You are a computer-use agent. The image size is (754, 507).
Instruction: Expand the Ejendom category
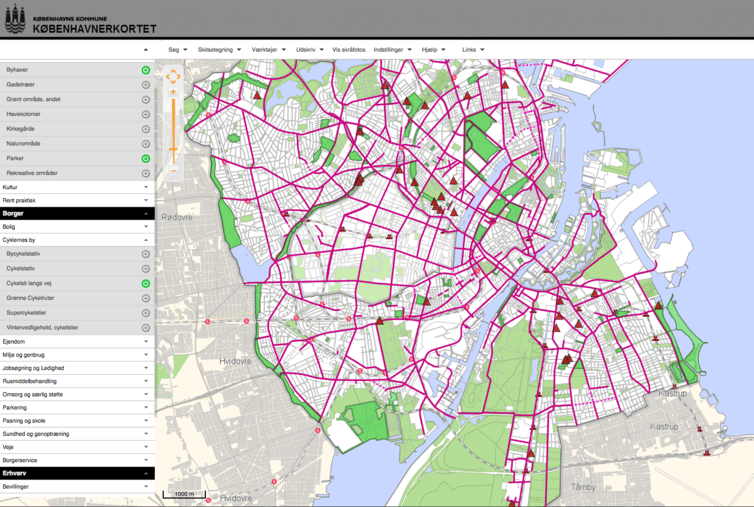pos(77,342)
